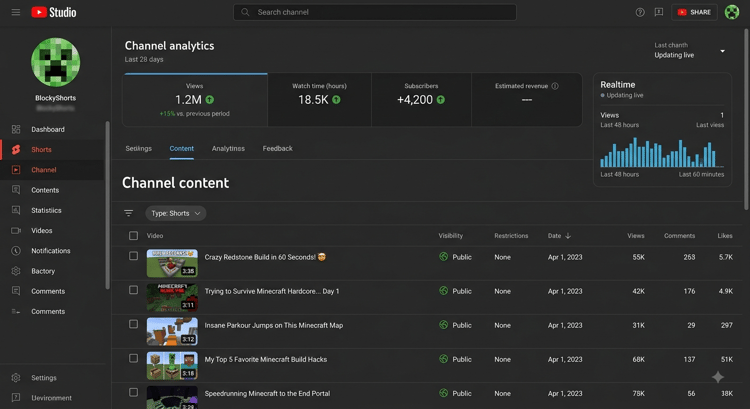Open Trying to Survive Minecraft Hardcore title
This screenshot has height=409, width=750.
[x=272, y=291]
